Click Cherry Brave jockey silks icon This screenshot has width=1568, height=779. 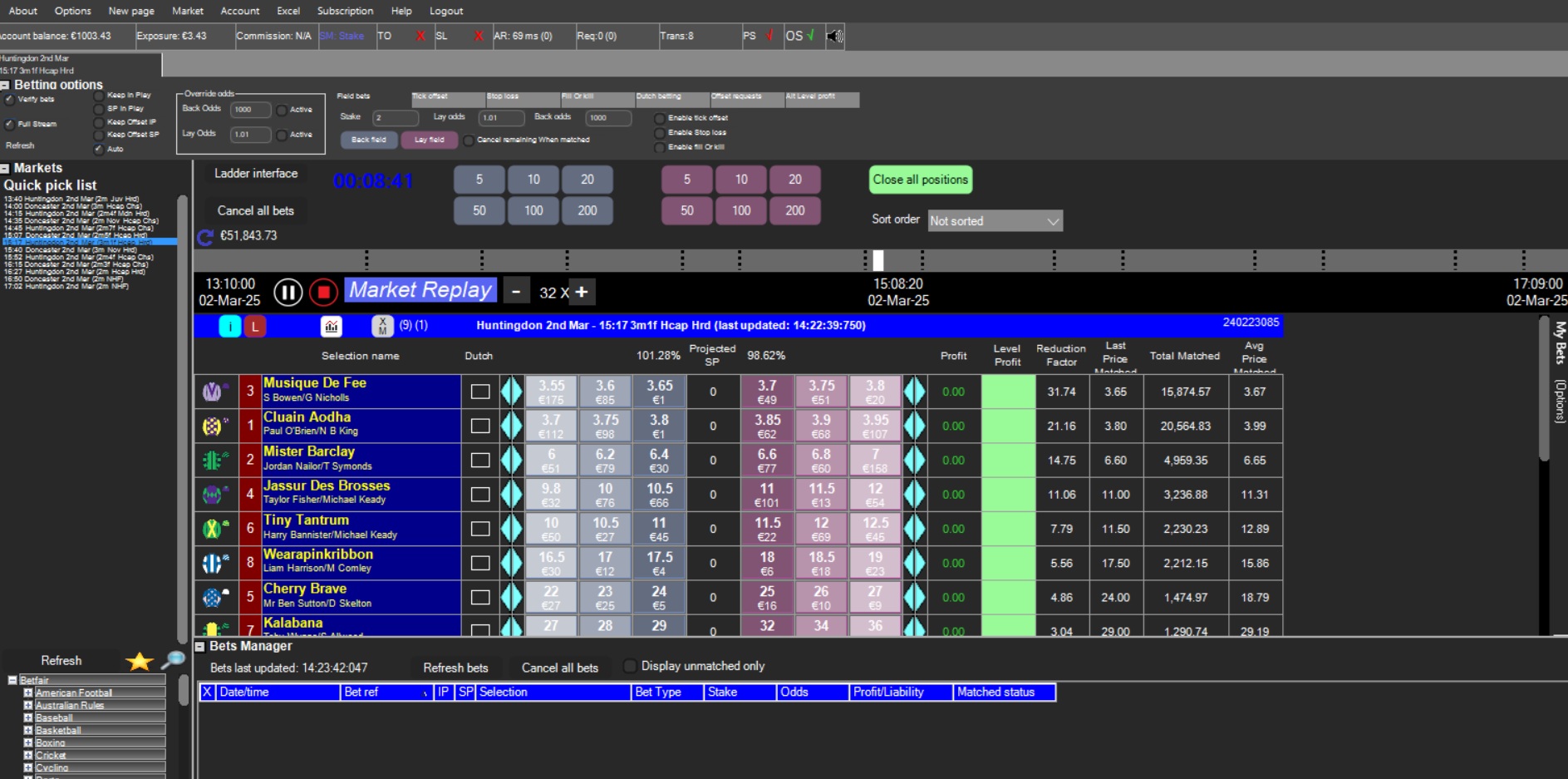(214, 597)
